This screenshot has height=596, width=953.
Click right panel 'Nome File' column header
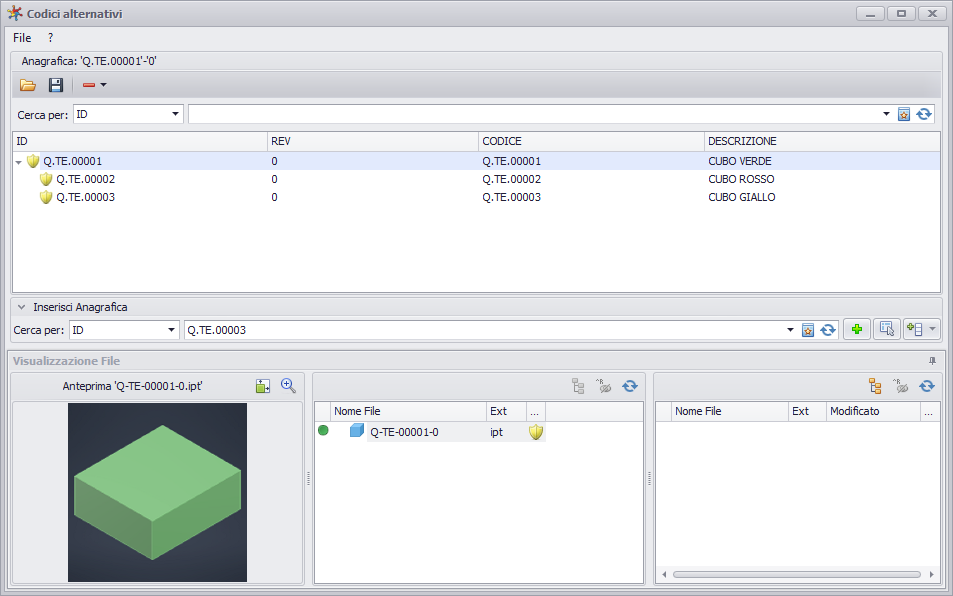click(x=730, y=411)
